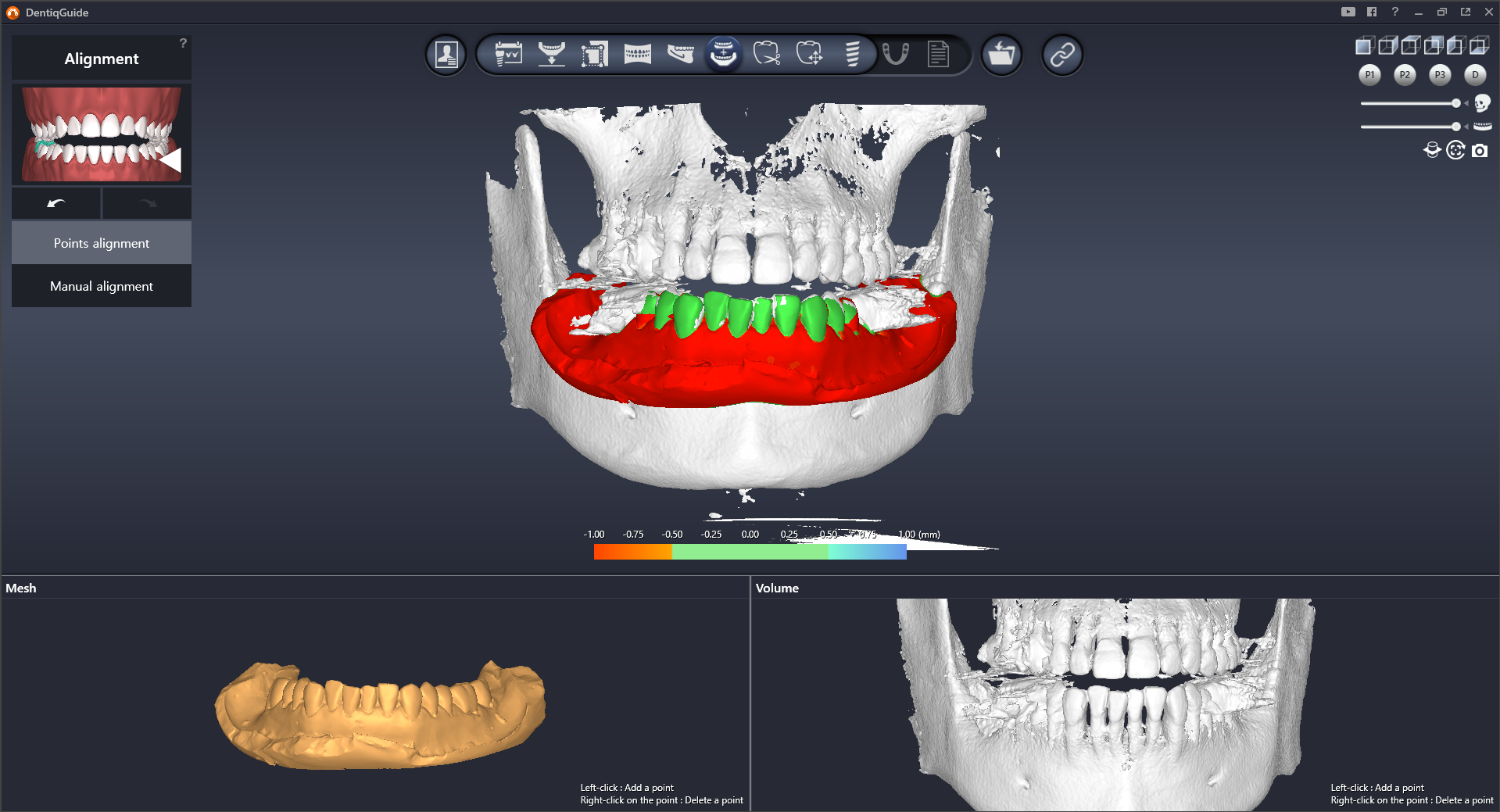Click the alignment teeth preview thumbnail
Screen dimensions: 1500x812
pos(102,134)
